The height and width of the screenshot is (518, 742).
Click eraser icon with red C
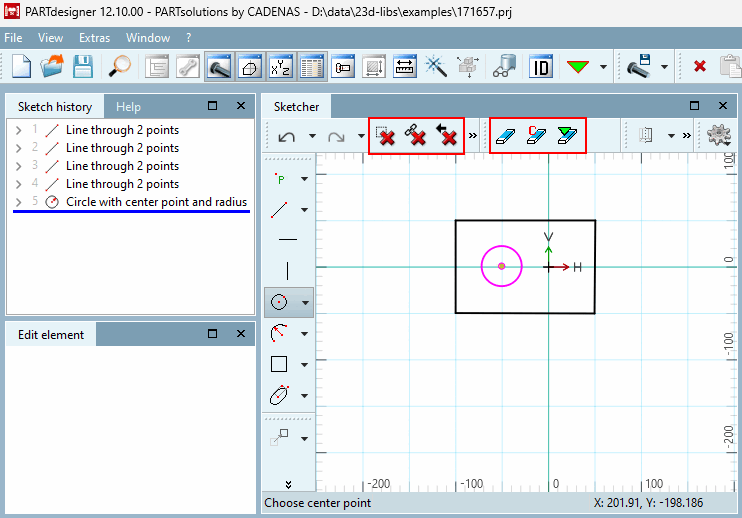click(x=537, y=135)
